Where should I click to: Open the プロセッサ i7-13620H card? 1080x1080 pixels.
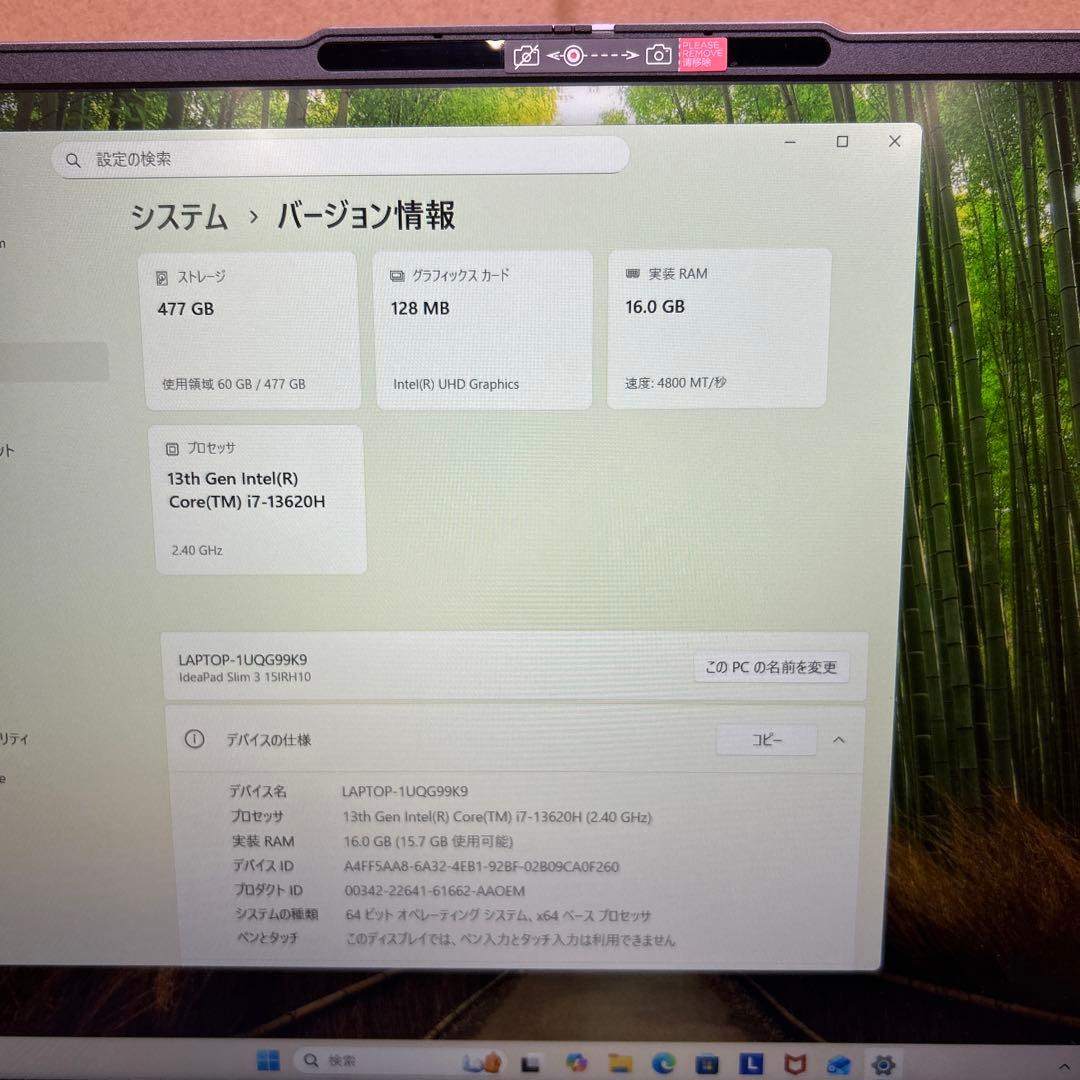(x=258, y=499)
